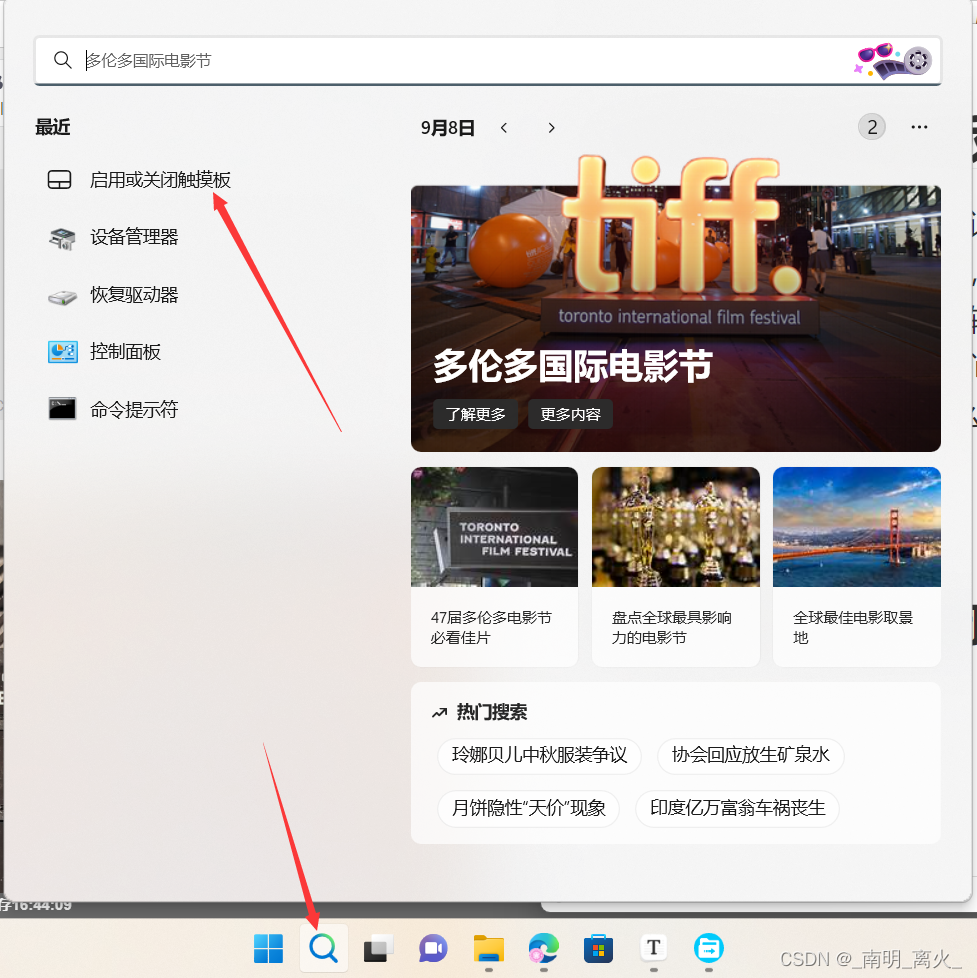Open Task View from the taskbar

coord(378,949)
